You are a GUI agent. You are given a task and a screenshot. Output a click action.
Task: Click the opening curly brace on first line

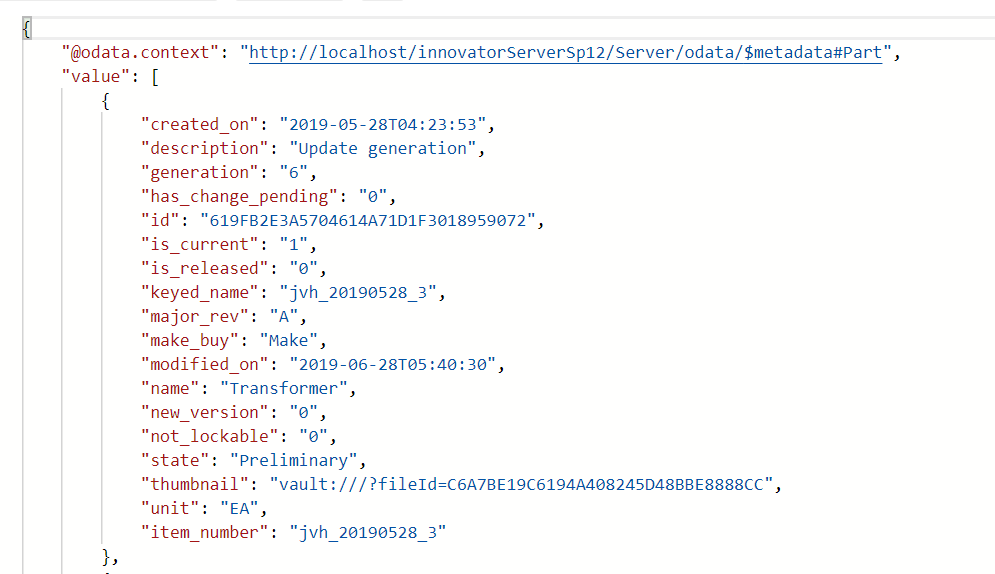pos(26,29)
